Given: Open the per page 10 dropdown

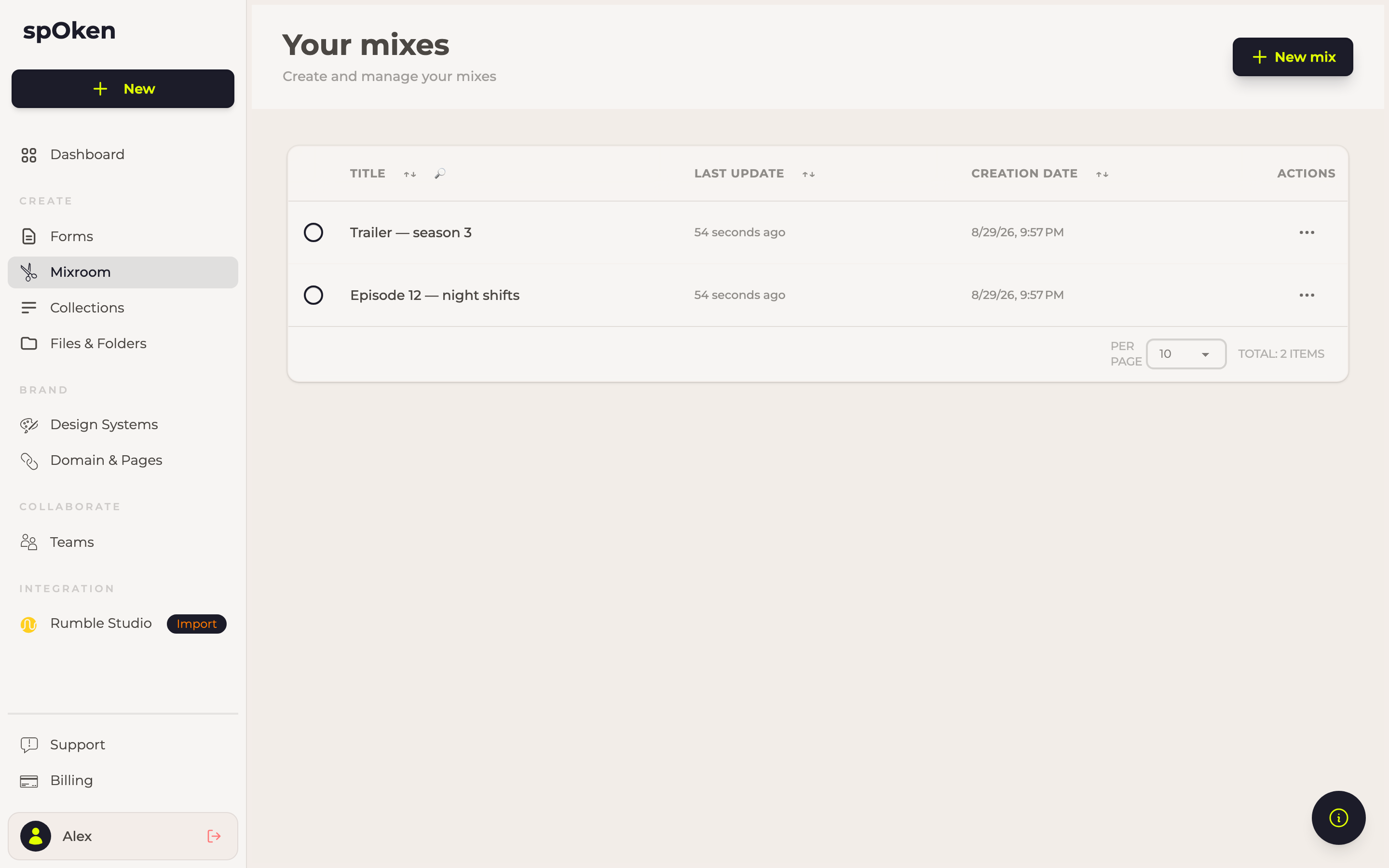Looking at the screenshot, I should (1186, 353).
